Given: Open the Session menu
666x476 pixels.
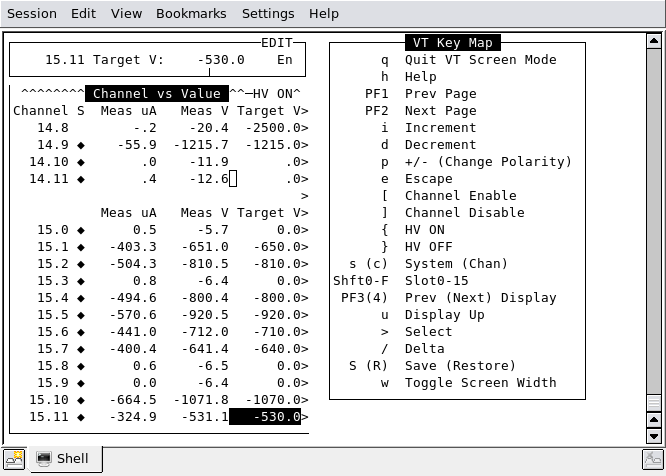Looking at the screenshot, I should click(x=32, y=14).
